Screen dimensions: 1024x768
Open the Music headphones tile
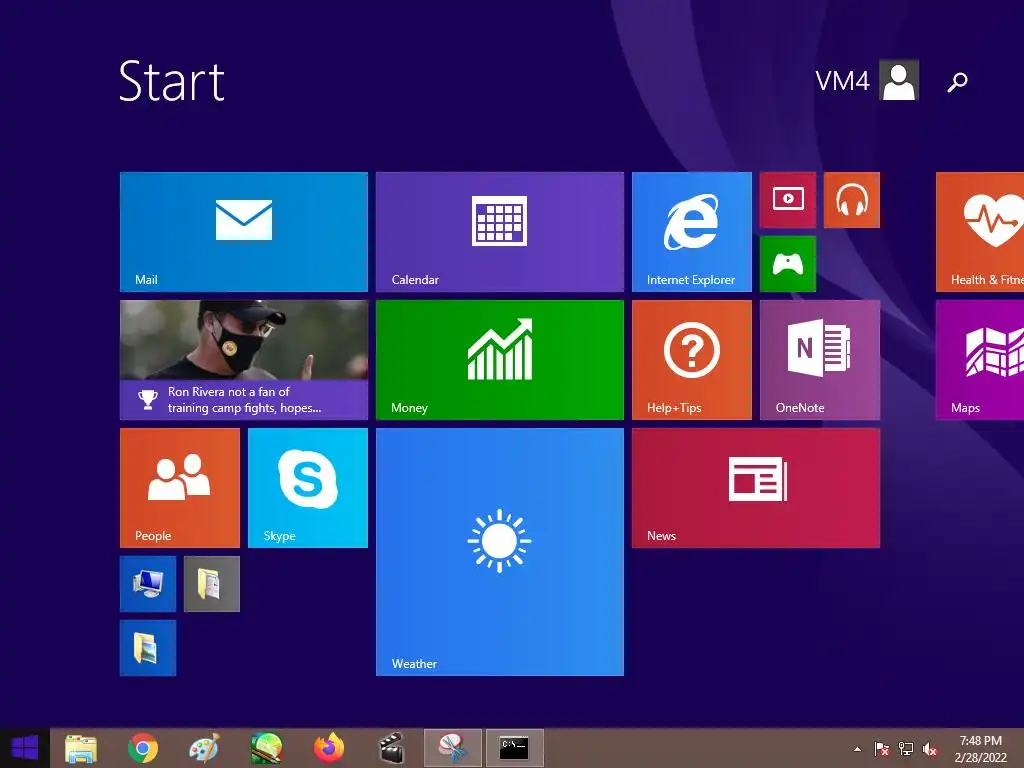coord(852,200)
